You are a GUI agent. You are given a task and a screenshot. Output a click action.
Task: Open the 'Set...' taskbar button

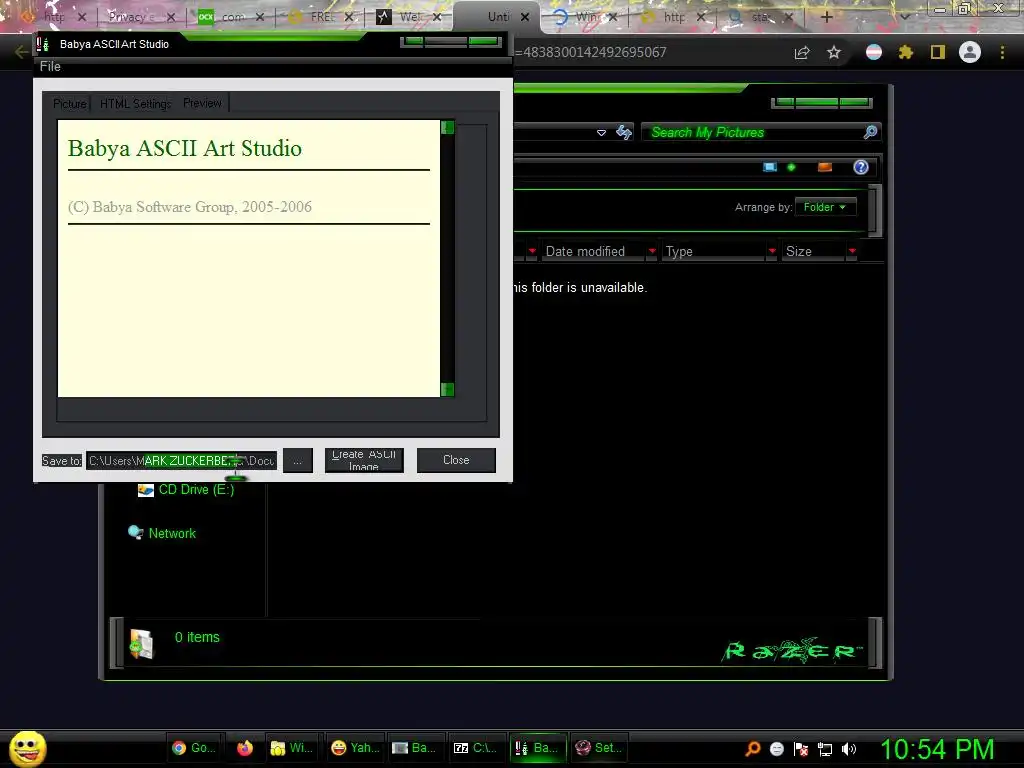pos(598,748)
